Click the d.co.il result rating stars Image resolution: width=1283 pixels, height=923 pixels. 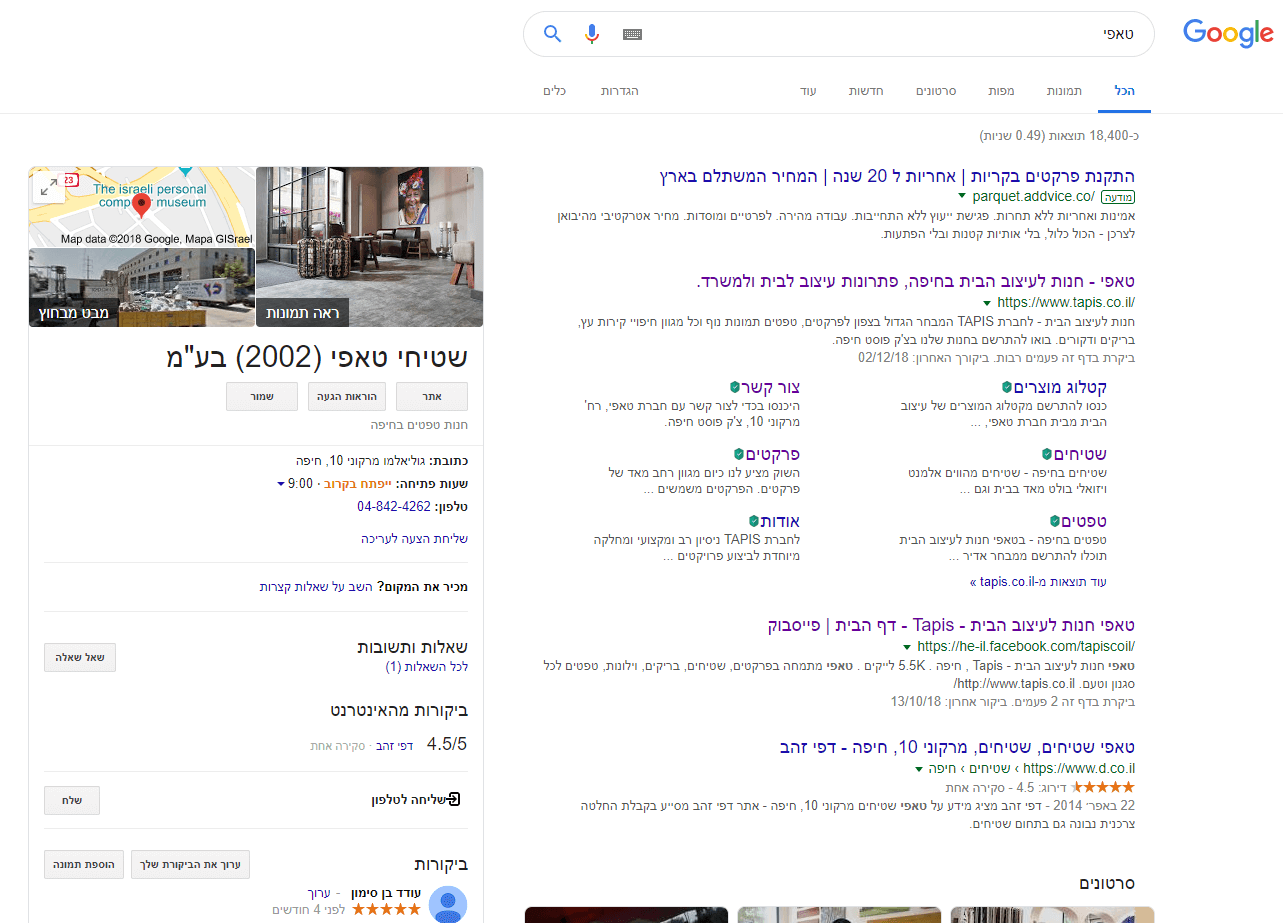click(x=1104, y=788)
